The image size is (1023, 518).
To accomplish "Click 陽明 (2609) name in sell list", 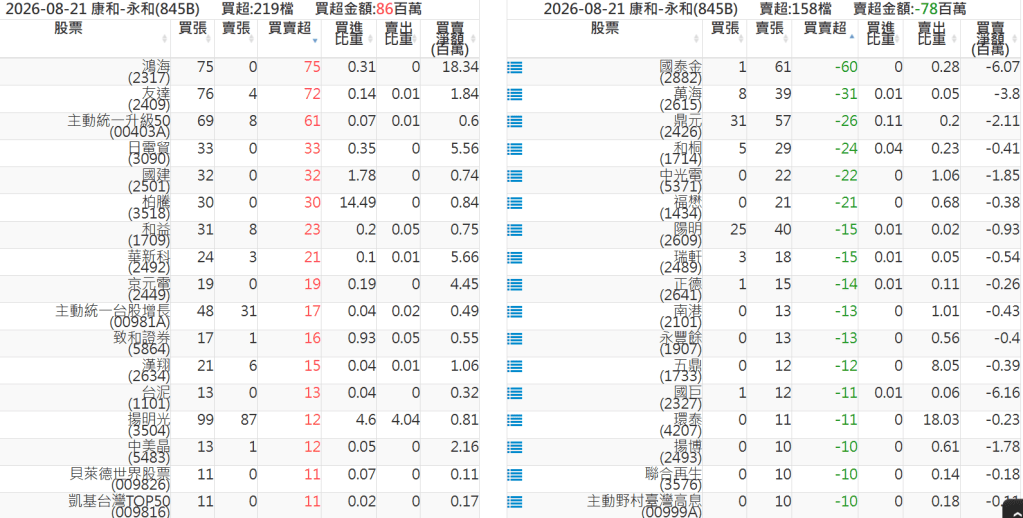I will tap(680, 235).
